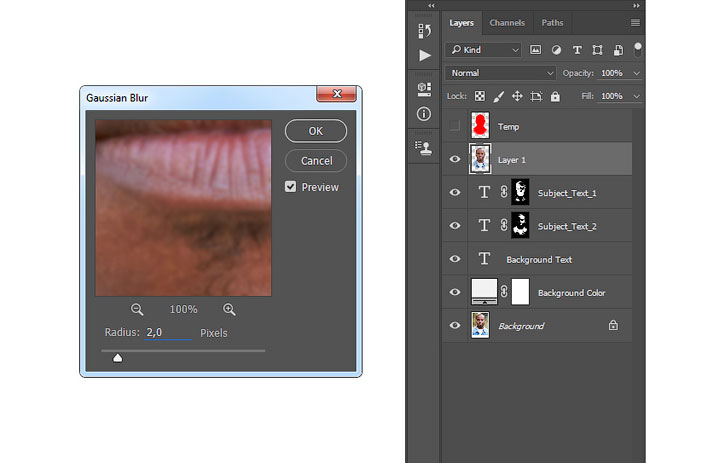Switch to the Paths tab
This screenshot has height=463, width=725.
coord(553,23)
